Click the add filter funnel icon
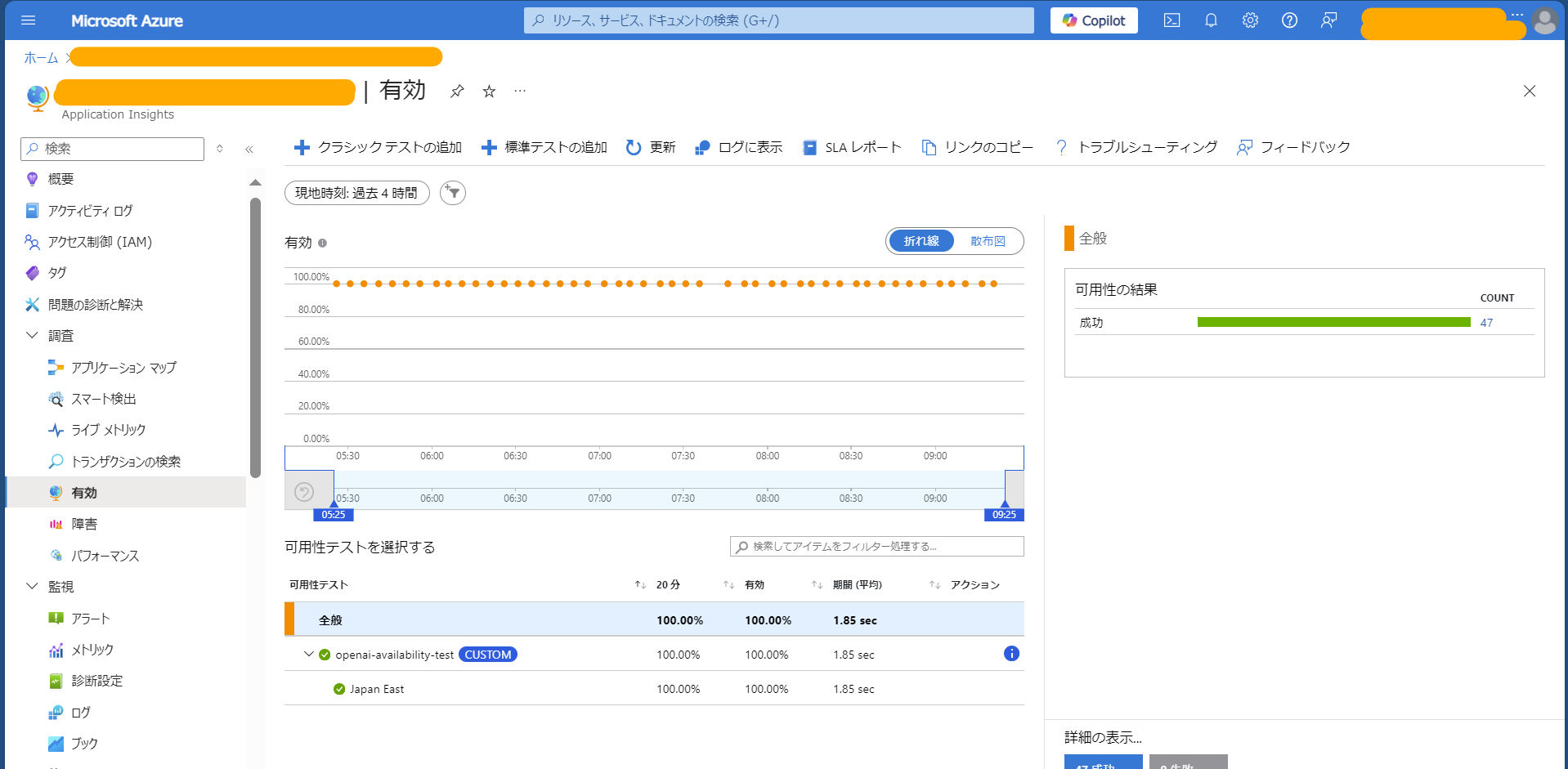This screenshot has width=1568, height=769. pos(453,193)
